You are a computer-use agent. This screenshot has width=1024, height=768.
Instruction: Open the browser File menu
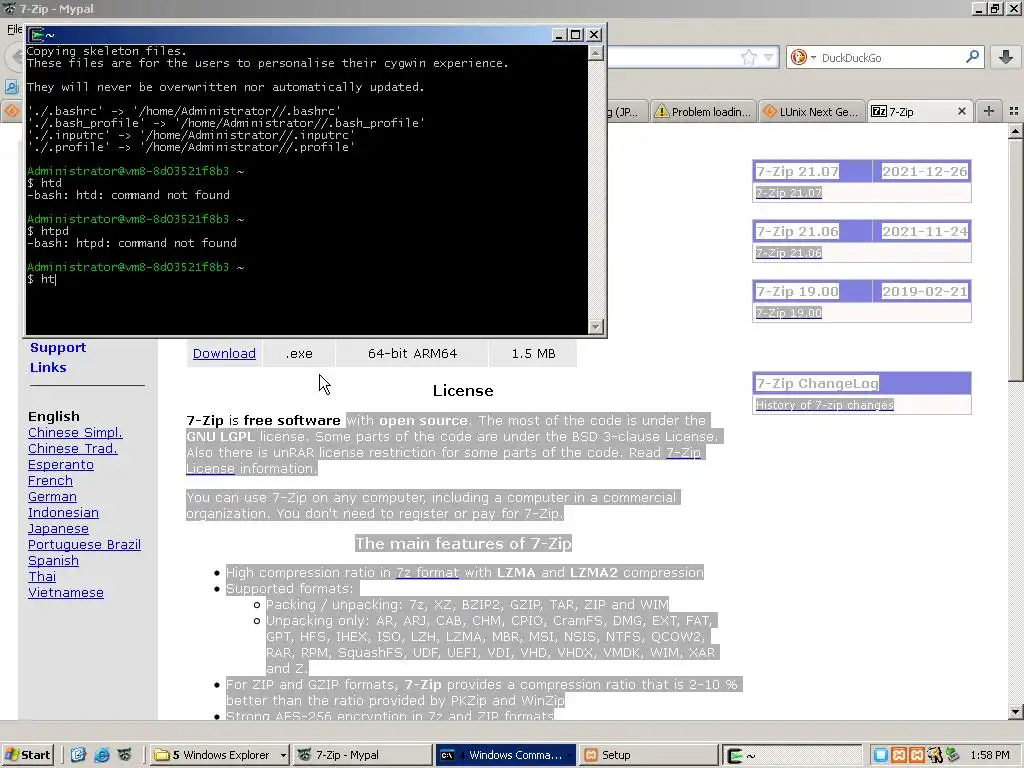point(14,29)
